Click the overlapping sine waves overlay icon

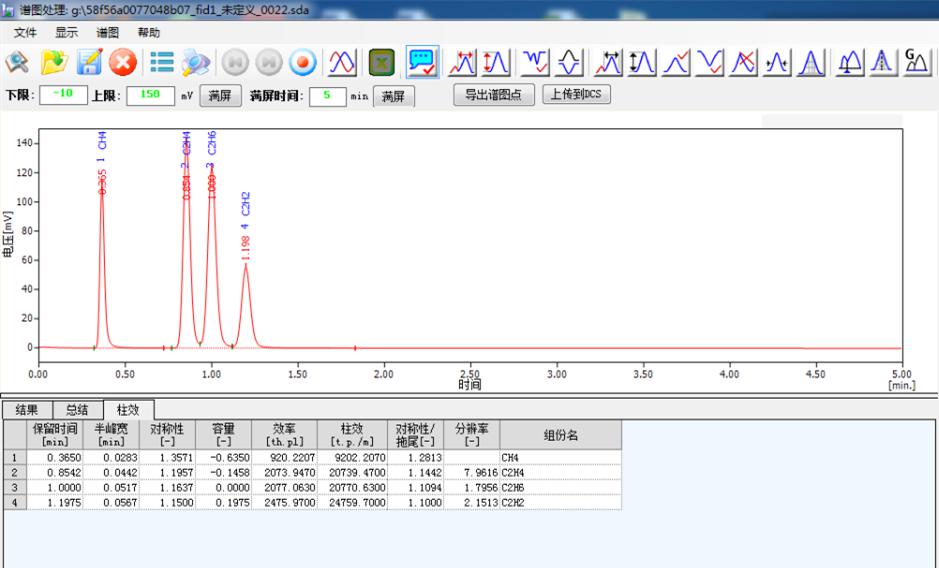click(342, 63)
